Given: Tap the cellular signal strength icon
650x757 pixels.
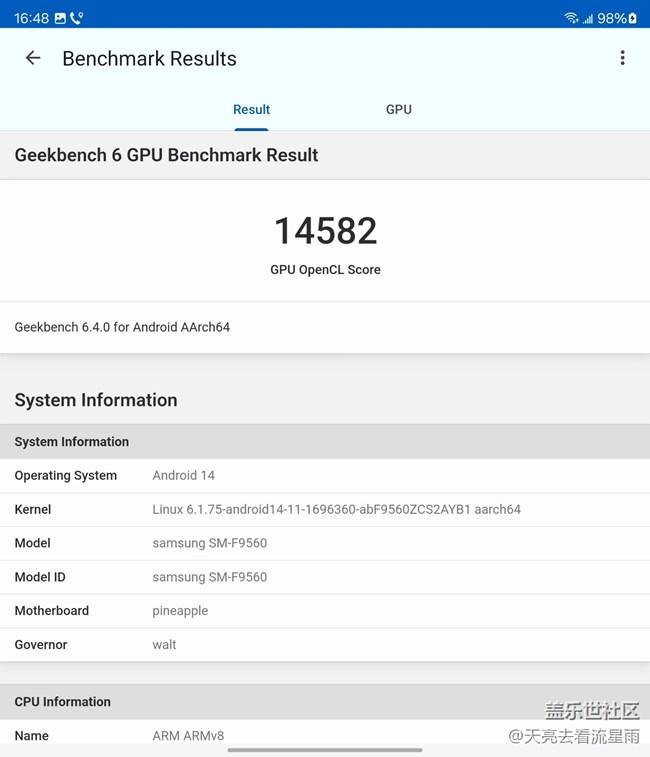Looking at the screenshot, I should 587,18.
